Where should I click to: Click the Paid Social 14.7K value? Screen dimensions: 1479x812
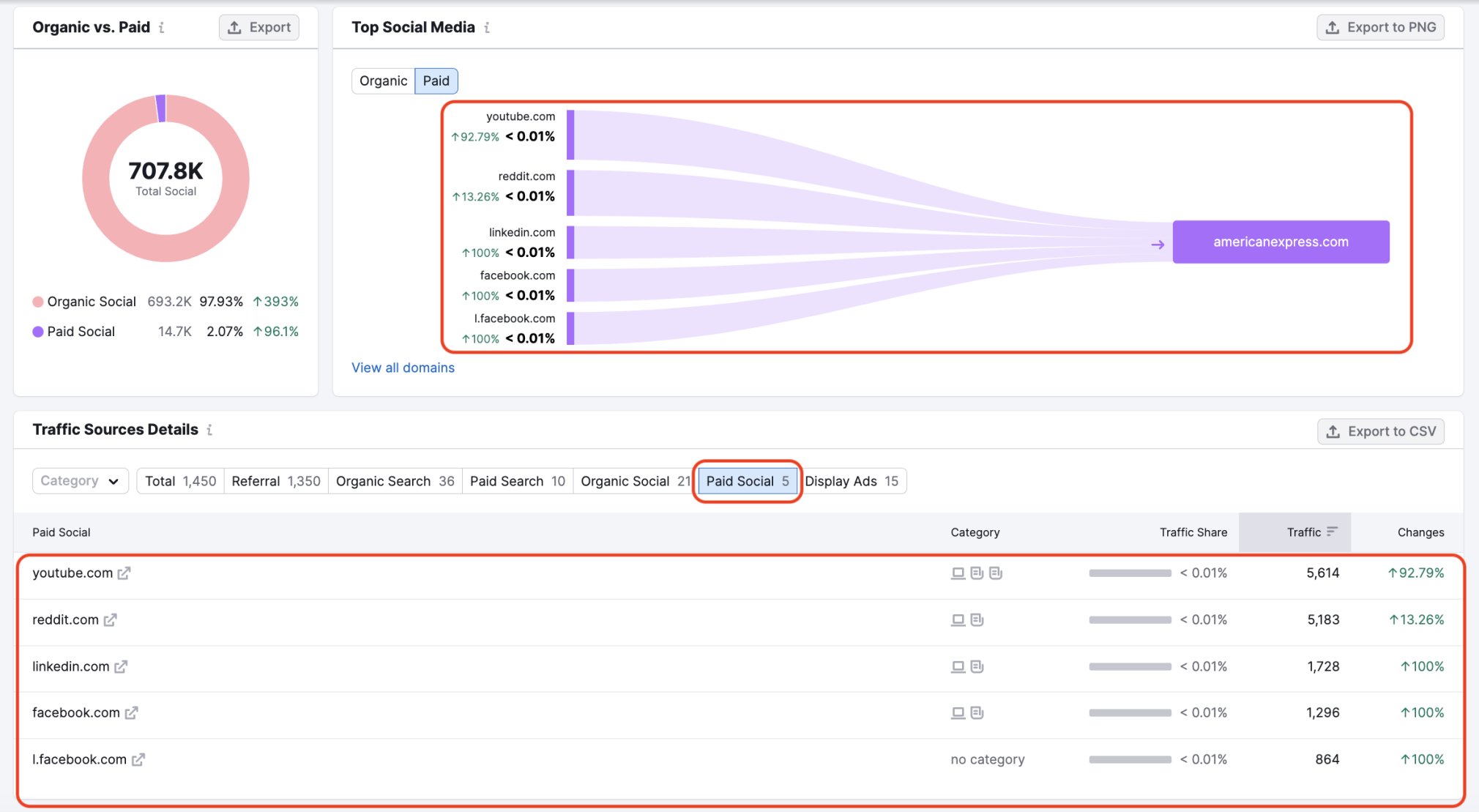175,332
